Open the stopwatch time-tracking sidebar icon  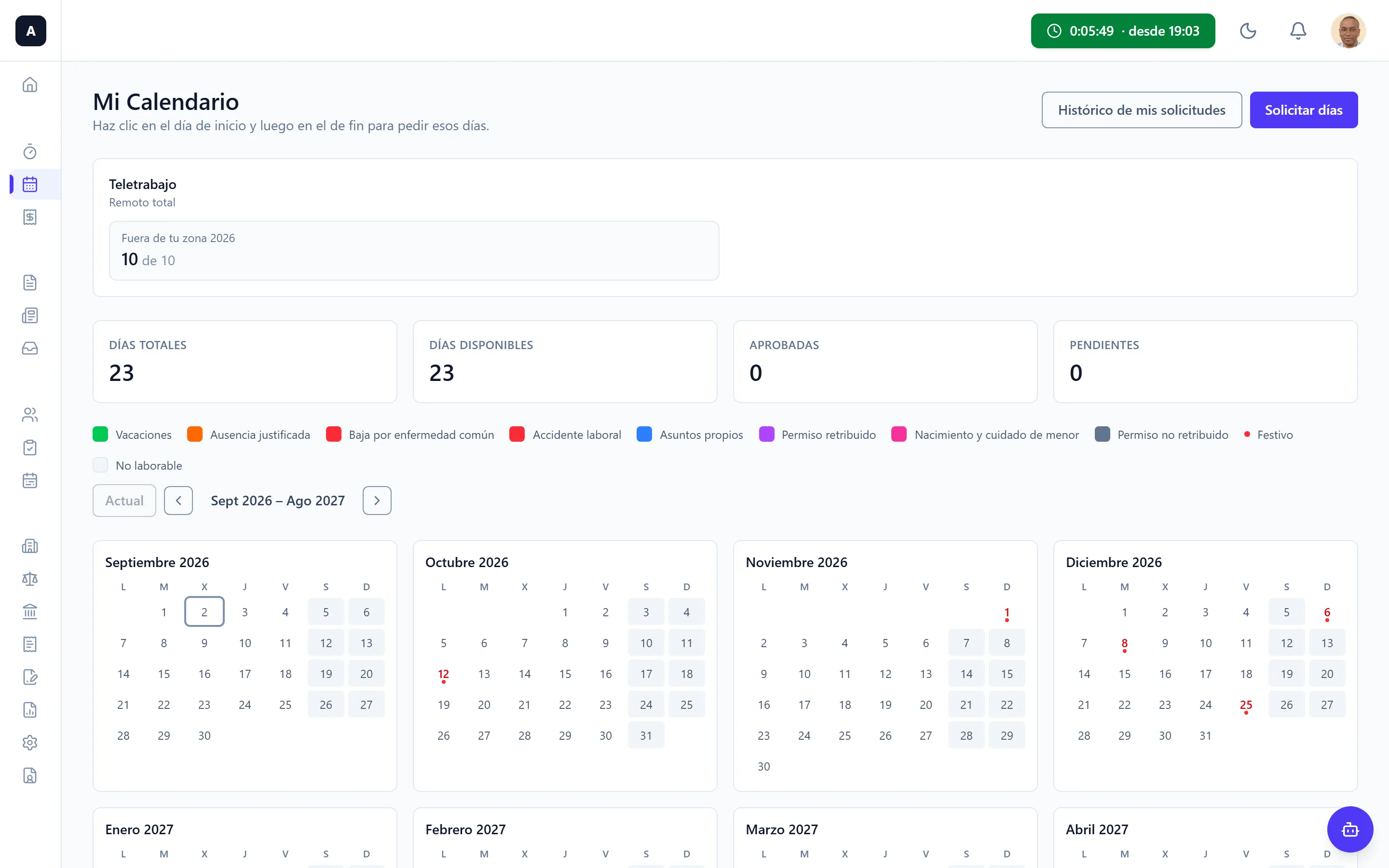(x=30, y=151)
